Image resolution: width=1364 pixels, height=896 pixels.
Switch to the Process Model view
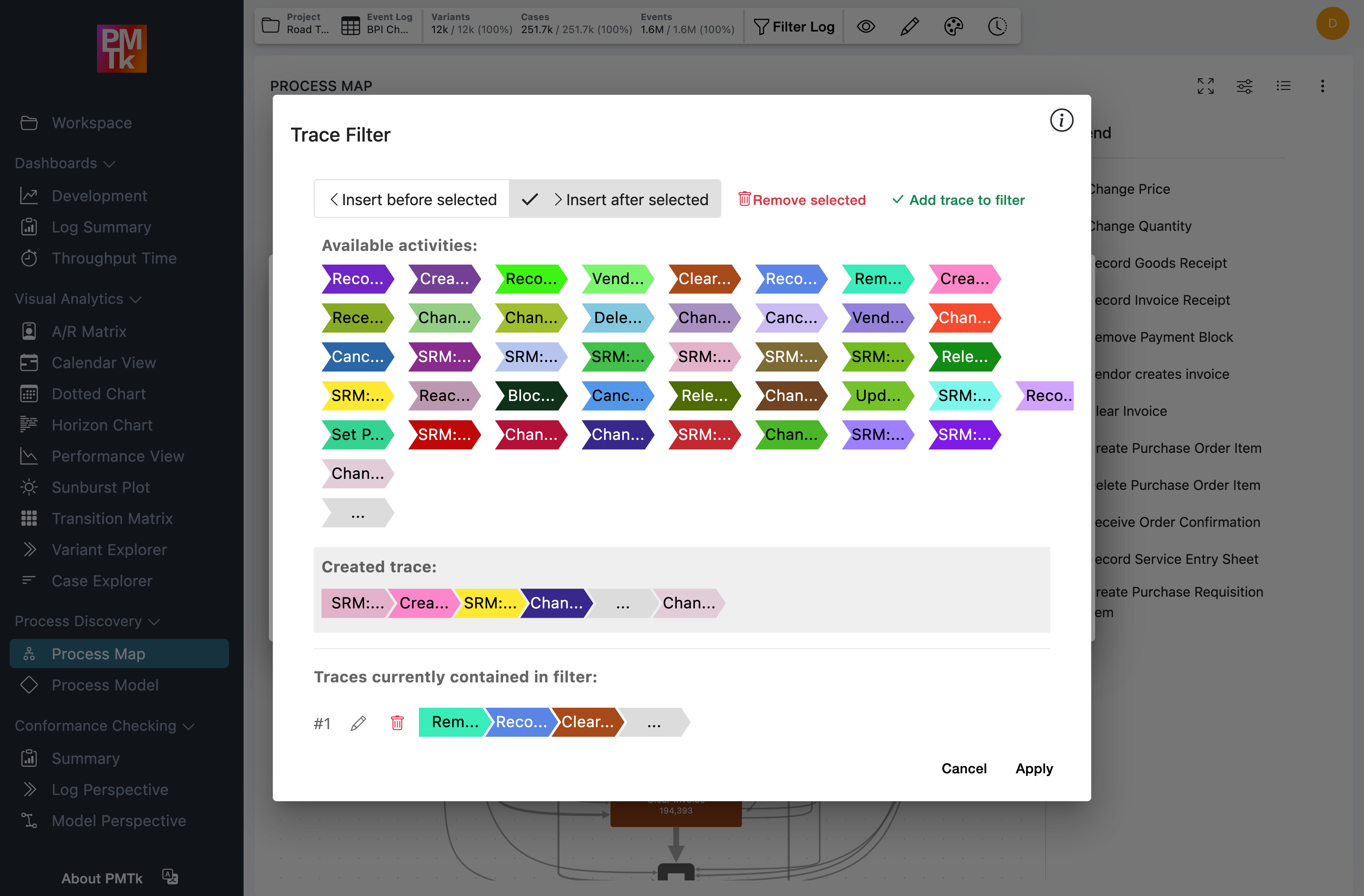tap(105, 685)
